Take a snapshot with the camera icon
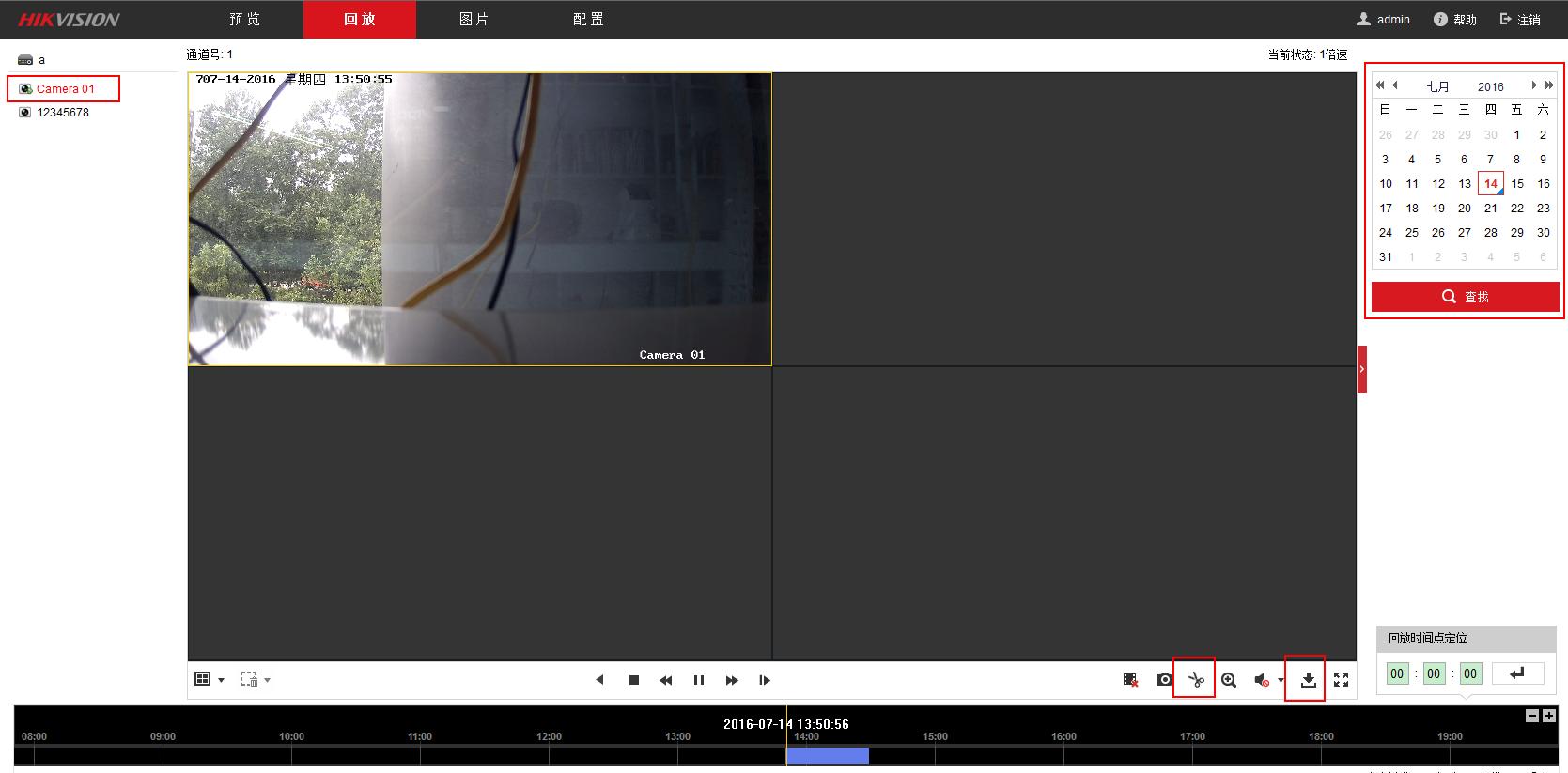1568x773 pixels. click(x=1164, y=679)
